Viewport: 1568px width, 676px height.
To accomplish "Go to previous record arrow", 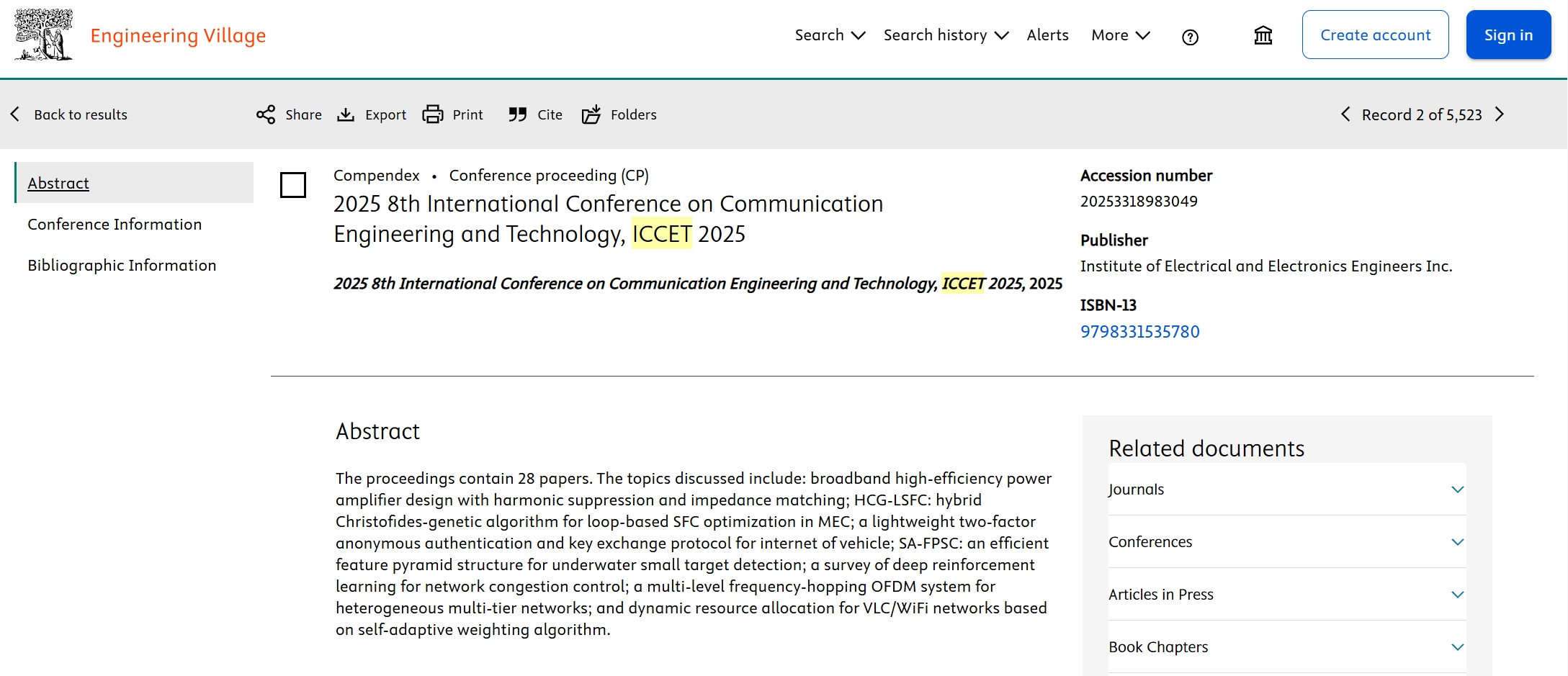I will coord(1345,114).
